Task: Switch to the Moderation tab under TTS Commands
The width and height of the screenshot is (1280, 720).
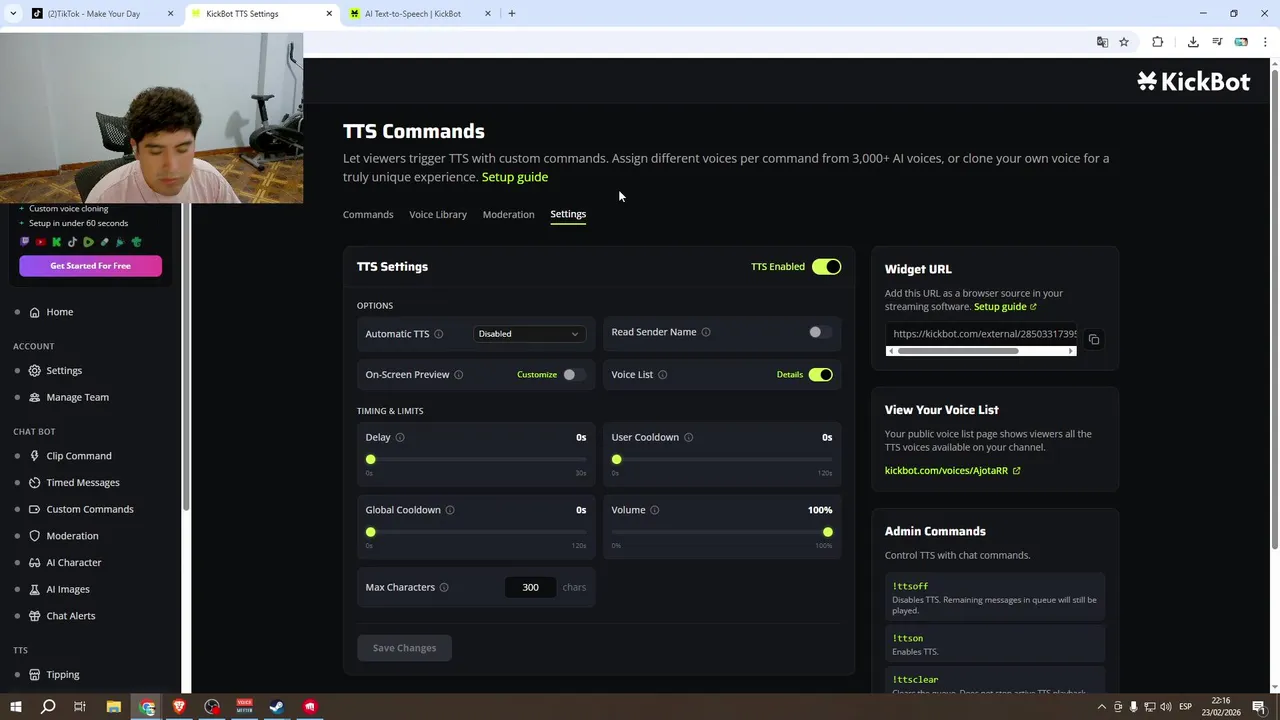Action: (508, 215)
